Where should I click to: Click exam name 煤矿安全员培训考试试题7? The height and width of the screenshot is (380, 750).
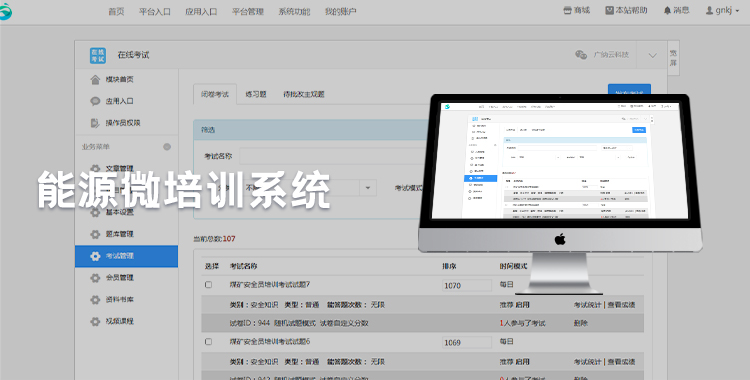(x=270, y=285)
